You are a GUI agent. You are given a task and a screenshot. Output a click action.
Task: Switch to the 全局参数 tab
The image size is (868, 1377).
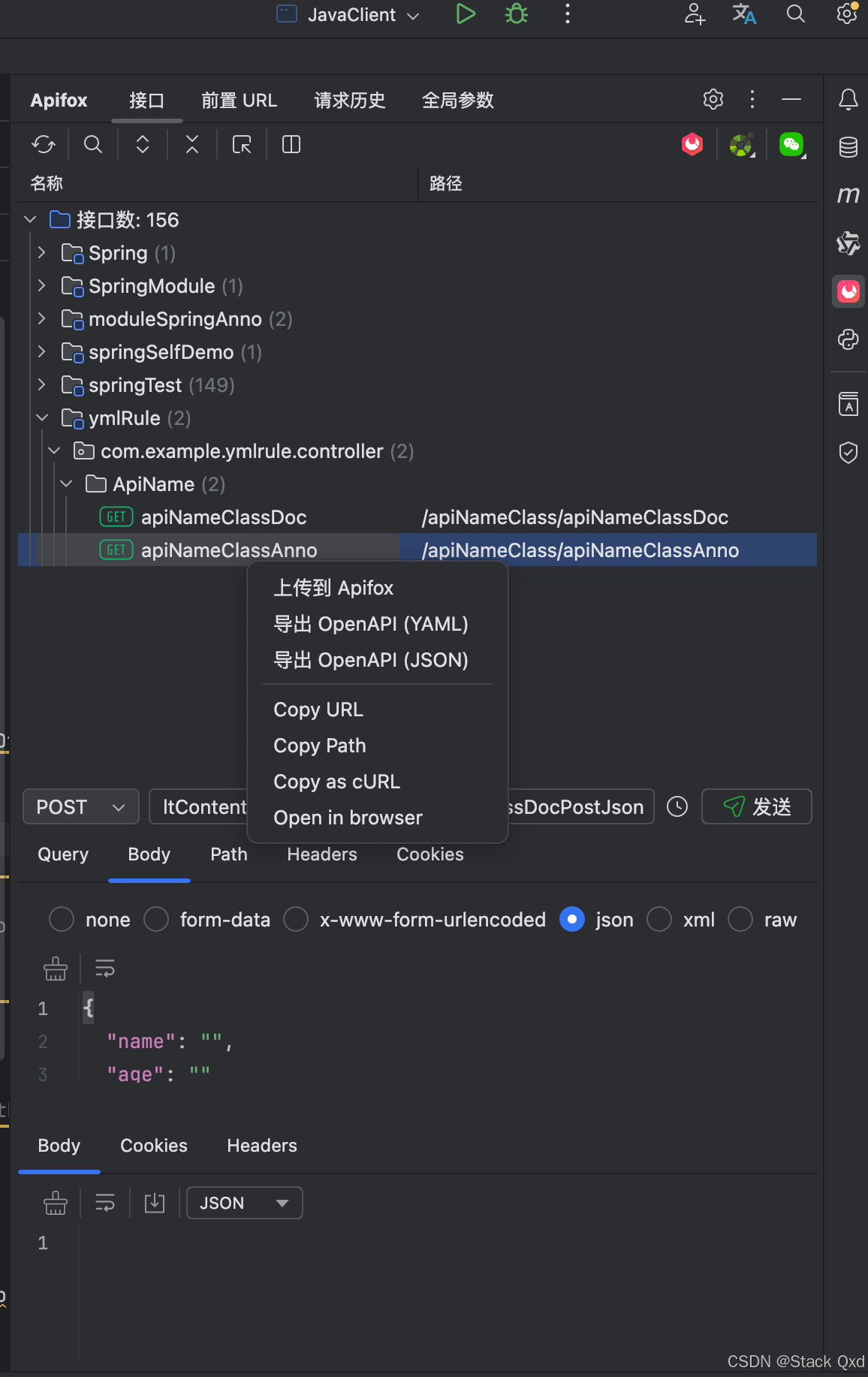[x=458, y=100]
